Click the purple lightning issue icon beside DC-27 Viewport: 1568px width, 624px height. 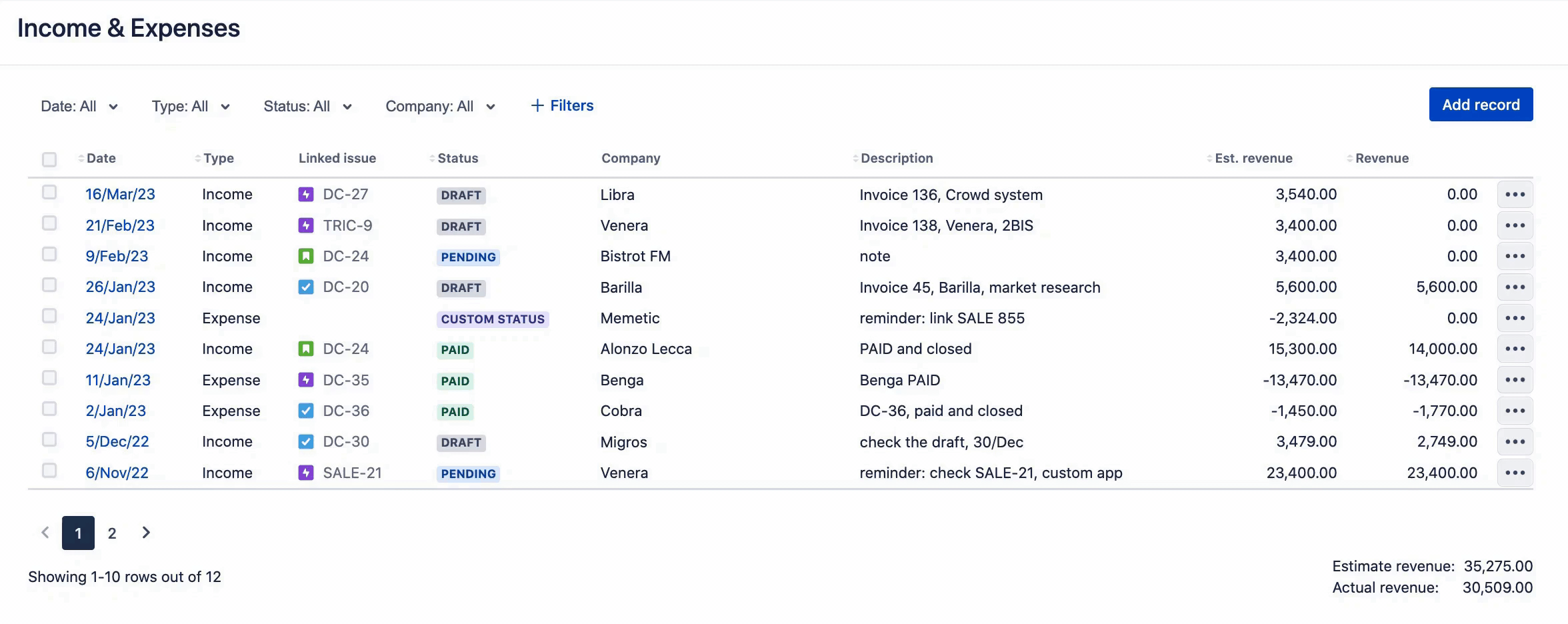coord(306,194)
